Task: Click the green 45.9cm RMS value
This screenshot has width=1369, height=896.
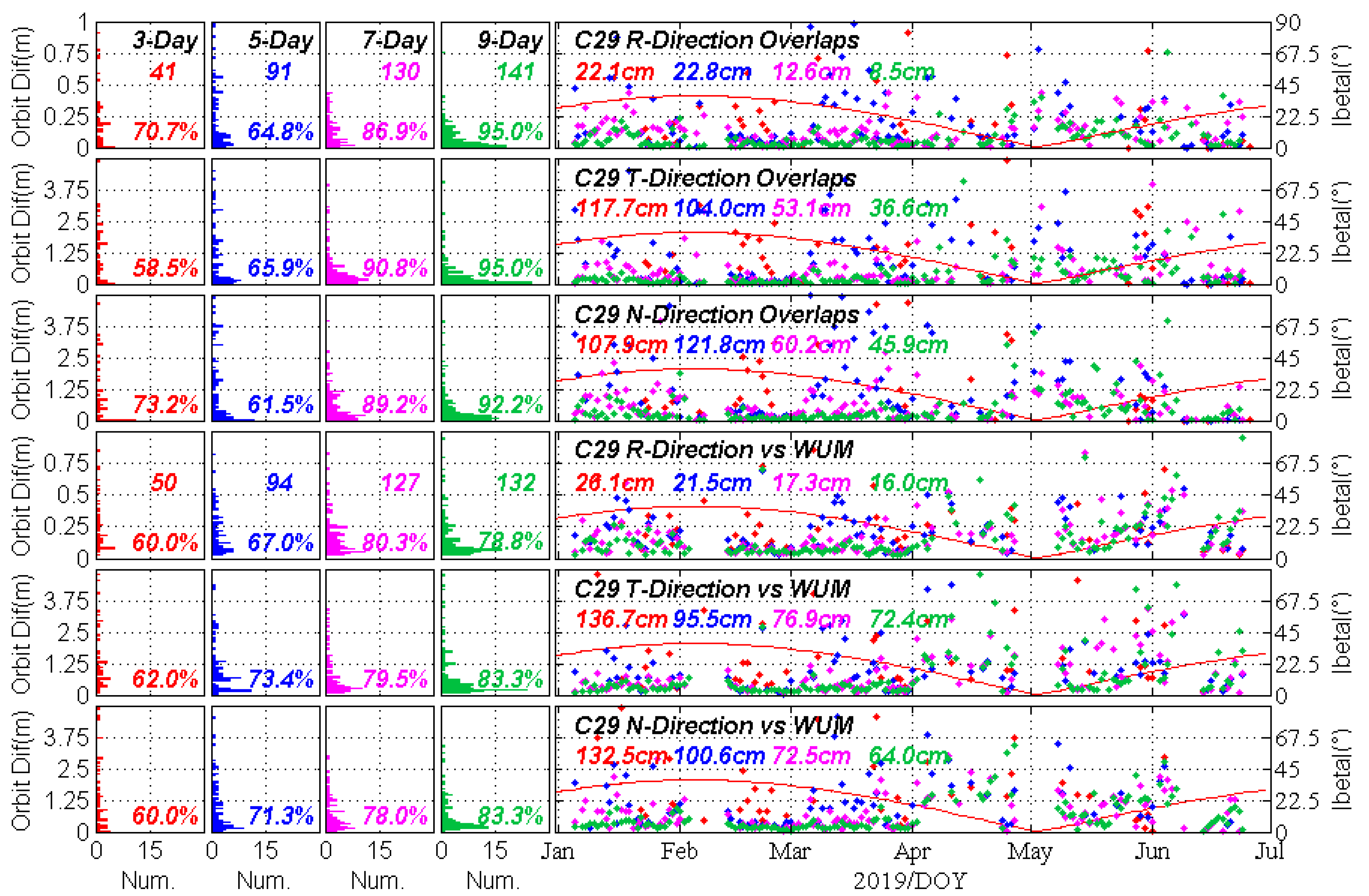Action: click(908, 345)
